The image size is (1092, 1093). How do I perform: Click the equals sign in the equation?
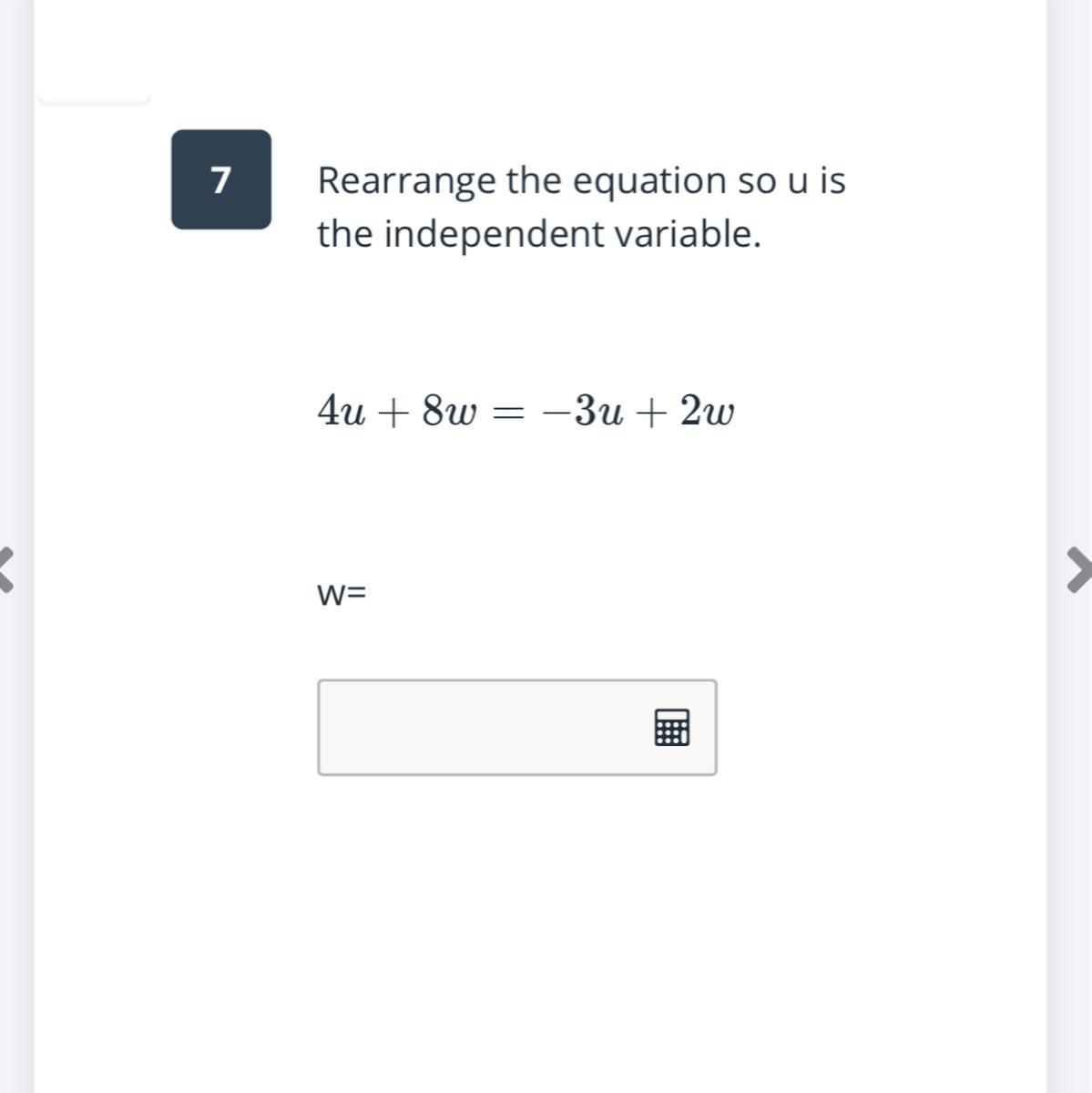(509, 414)
